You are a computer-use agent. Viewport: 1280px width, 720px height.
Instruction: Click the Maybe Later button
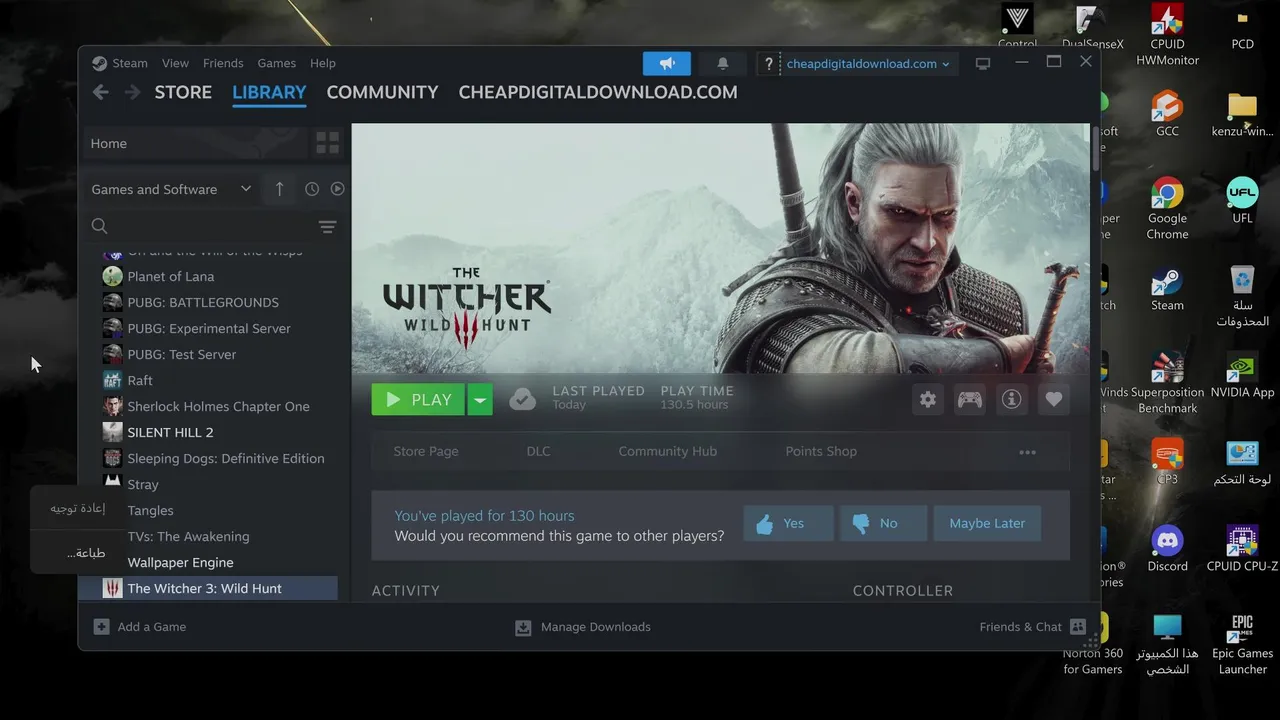(987, 523)
